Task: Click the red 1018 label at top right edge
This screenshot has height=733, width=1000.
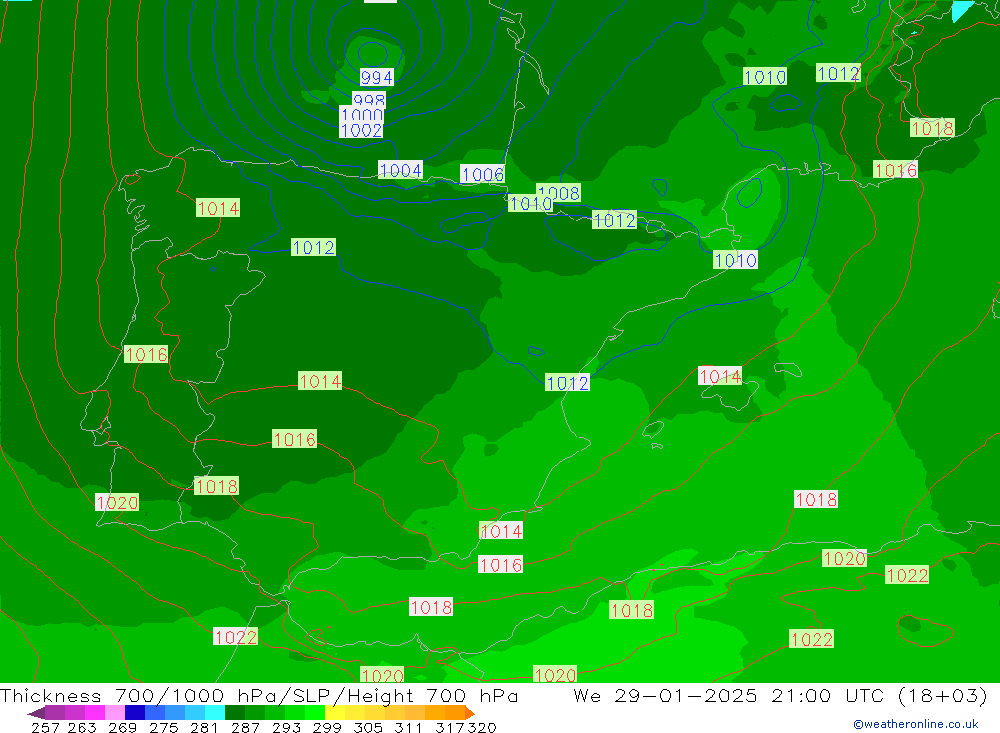Action: [932, 128]
